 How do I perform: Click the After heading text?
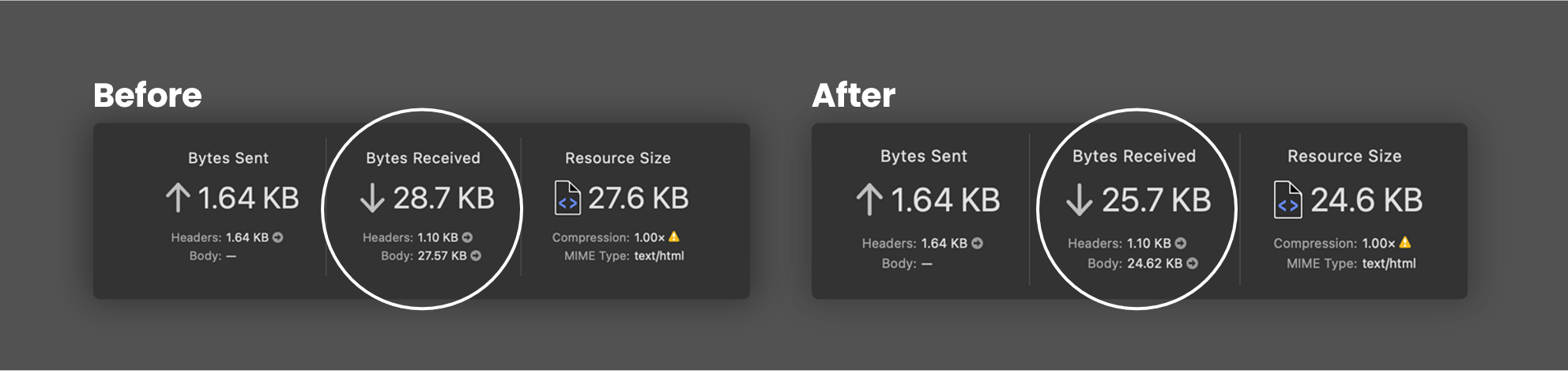(854, 96)
